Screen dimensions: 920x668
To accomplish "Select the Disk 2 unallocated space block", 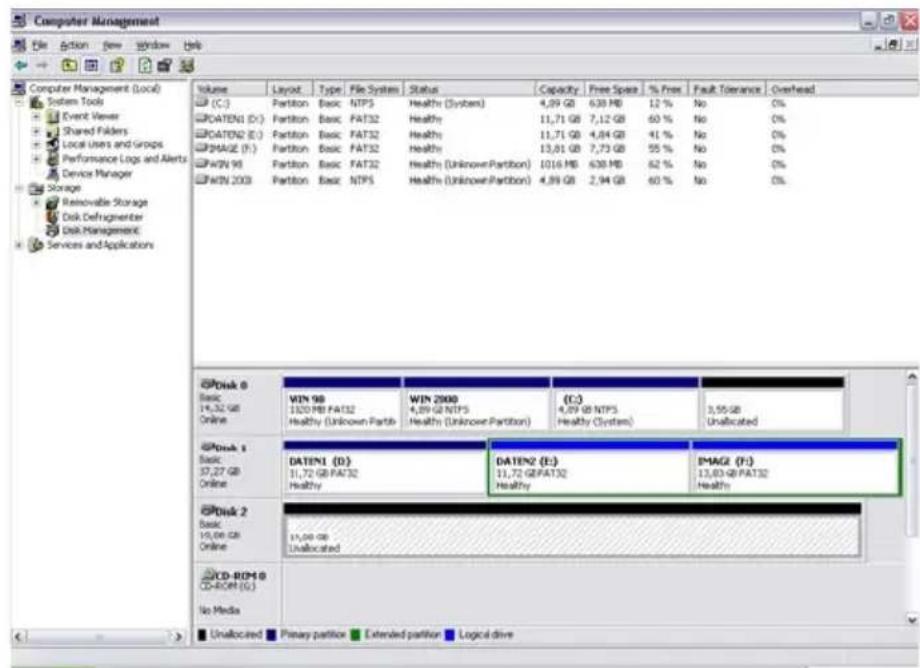I will [572, 530].
